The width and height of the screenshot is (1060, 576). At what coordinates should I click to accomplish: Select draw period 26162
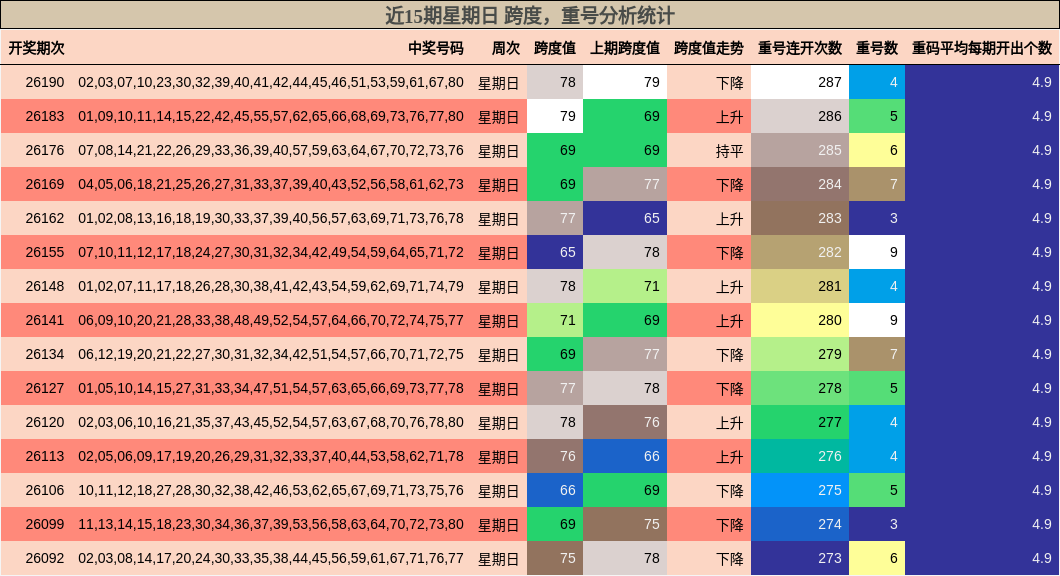click(45, 218)
